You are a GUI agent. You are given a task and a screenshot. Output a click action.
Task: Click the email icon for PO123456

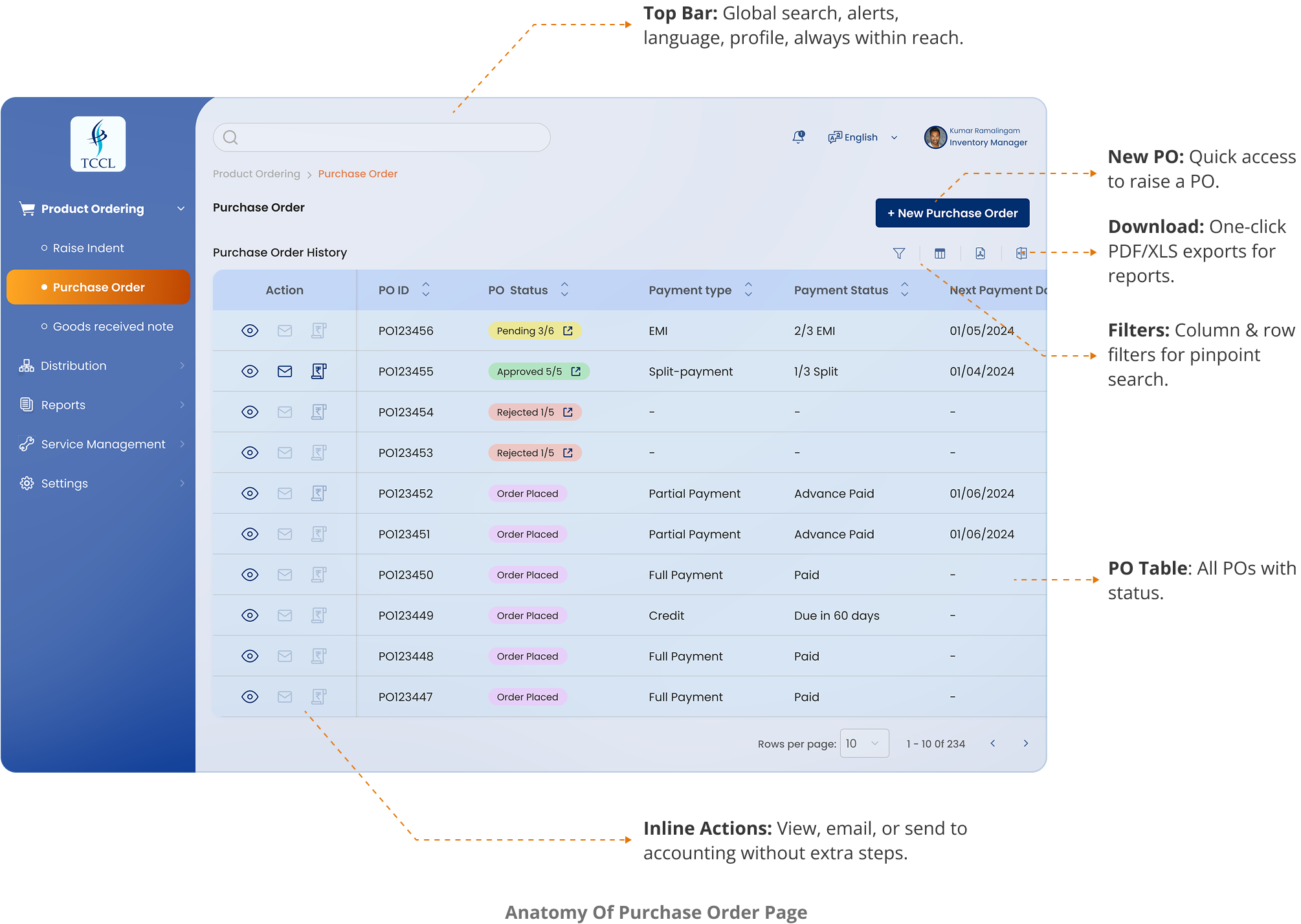[285, 331]
